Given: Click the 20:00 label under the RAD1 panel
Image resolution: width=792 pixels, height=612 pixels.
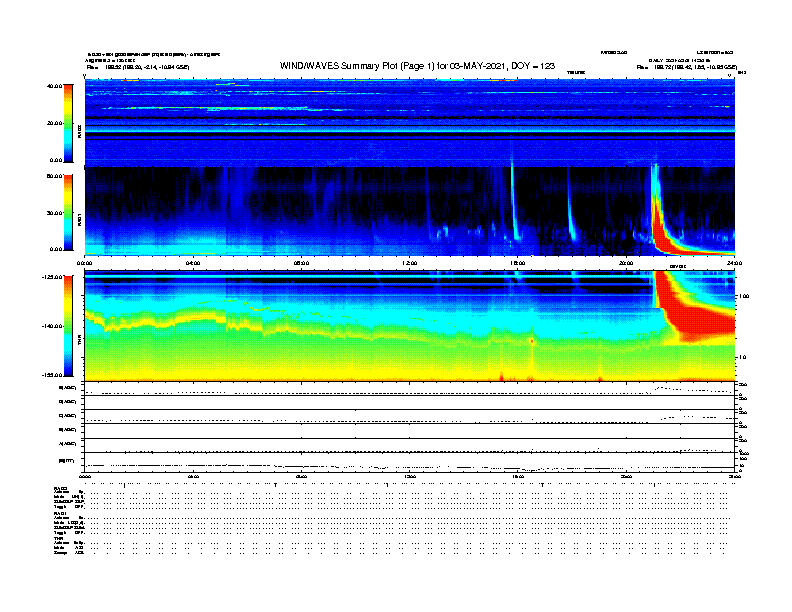Looking at the screenshot, I should click(x=626, y=263).
